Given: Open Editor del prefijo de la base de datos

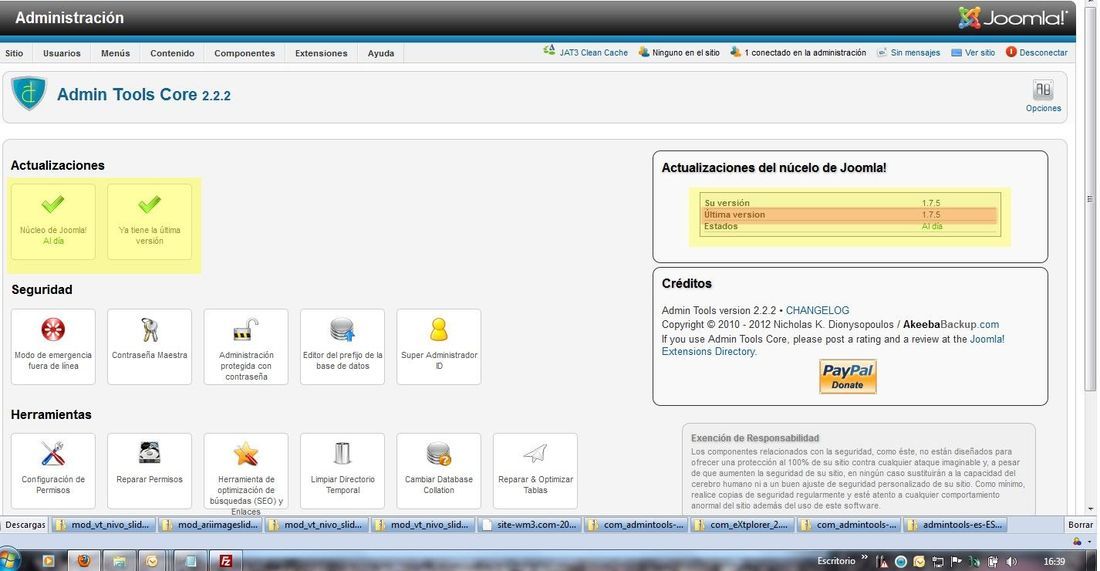Looking at the screenshot, I should [x=342, y=347].
